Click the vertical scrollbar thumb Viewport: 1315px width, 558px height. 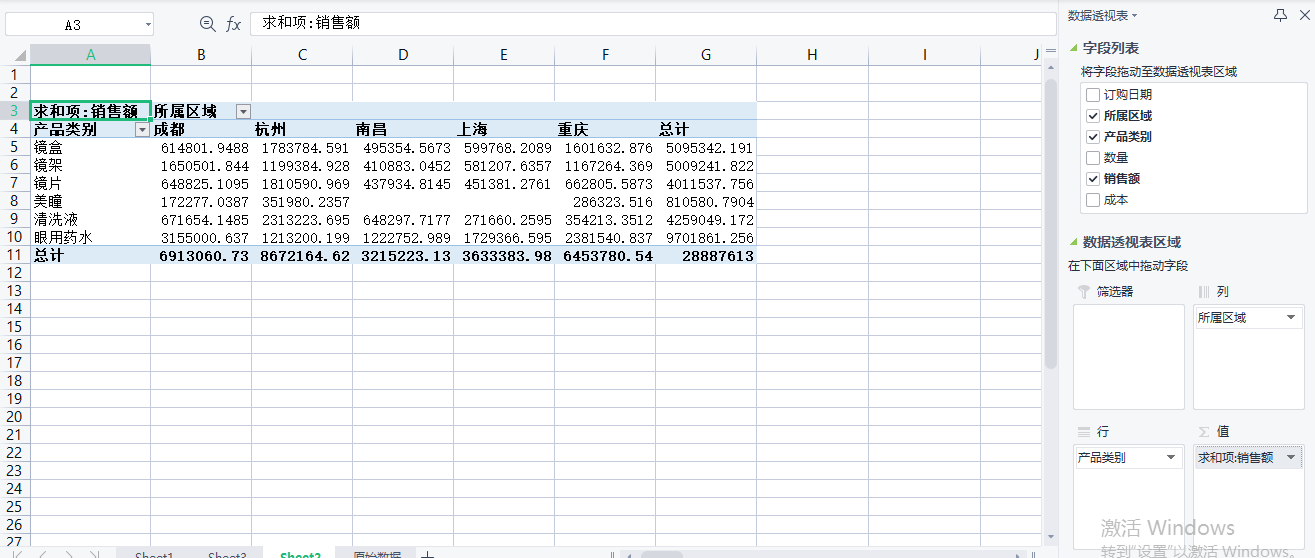pyautogui.click(x=1050, y=222)
